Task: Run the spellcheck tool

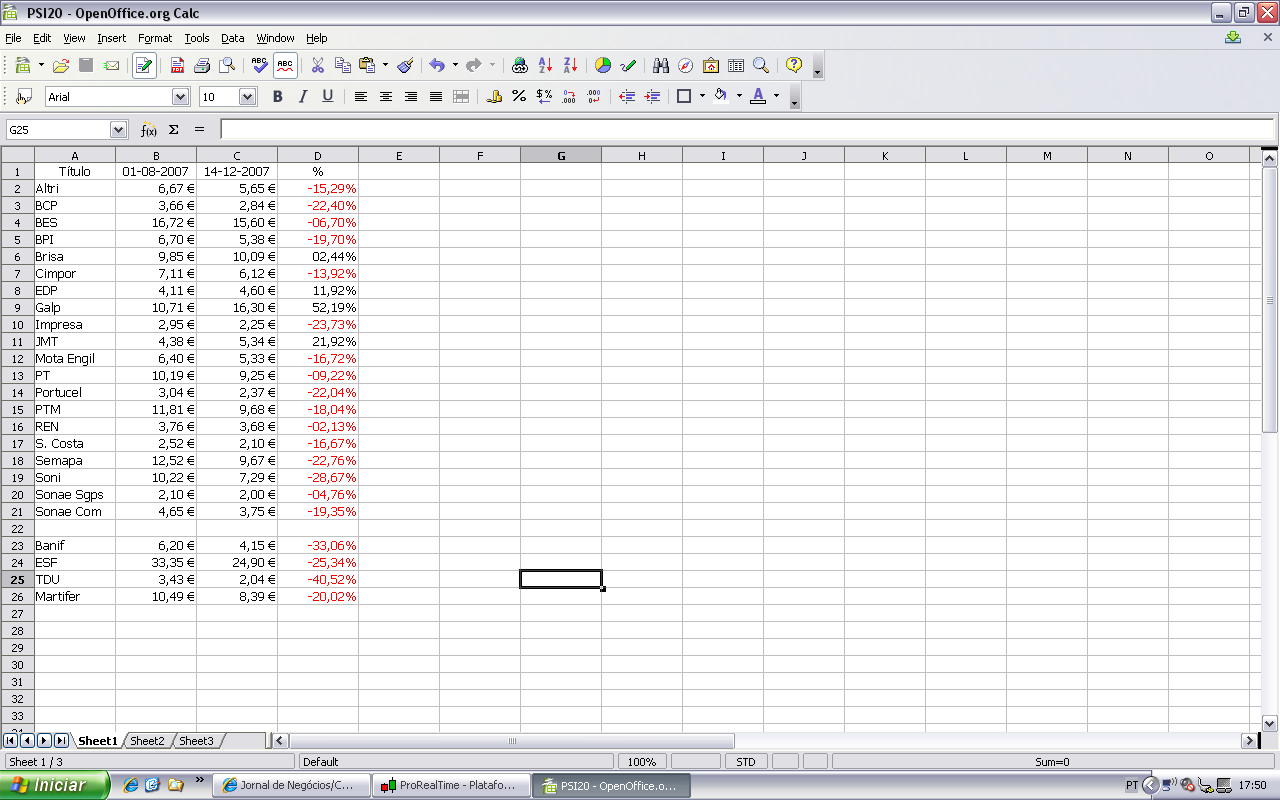Action: pos(260,66)
